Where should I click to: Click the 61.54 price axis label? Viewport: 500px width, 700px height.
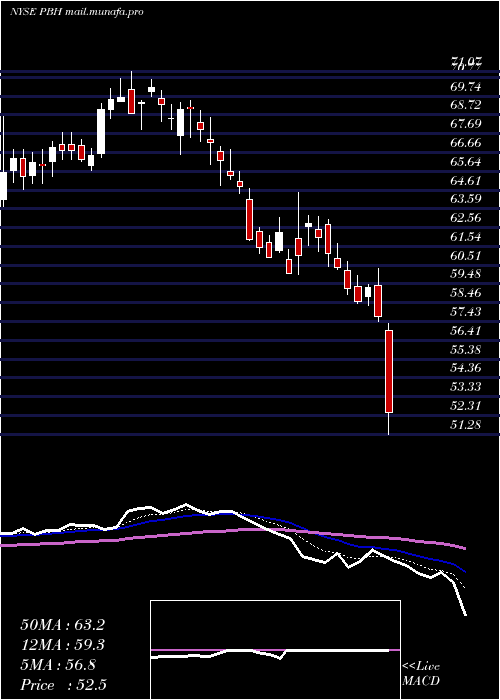[466, 237]
